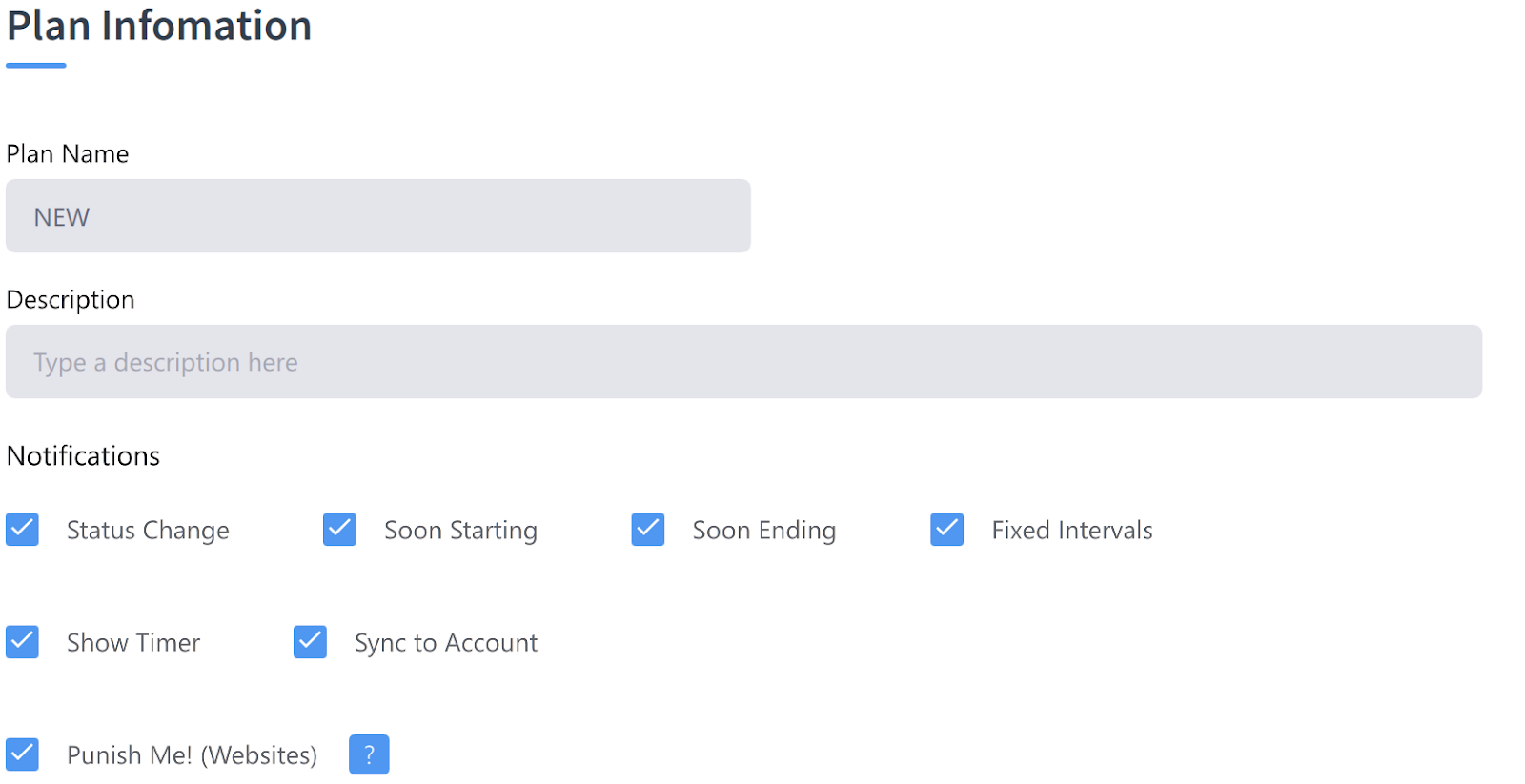Toggle the Punish Me! (Websites) checkbox

(x=22, y=754)
